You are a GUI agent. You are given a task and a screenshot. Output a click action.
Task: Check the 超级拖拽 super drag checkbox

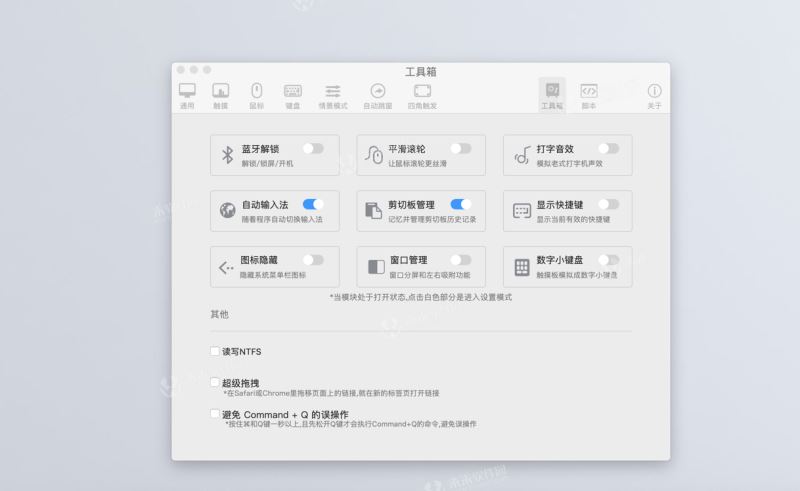click(x=215, y=382)
